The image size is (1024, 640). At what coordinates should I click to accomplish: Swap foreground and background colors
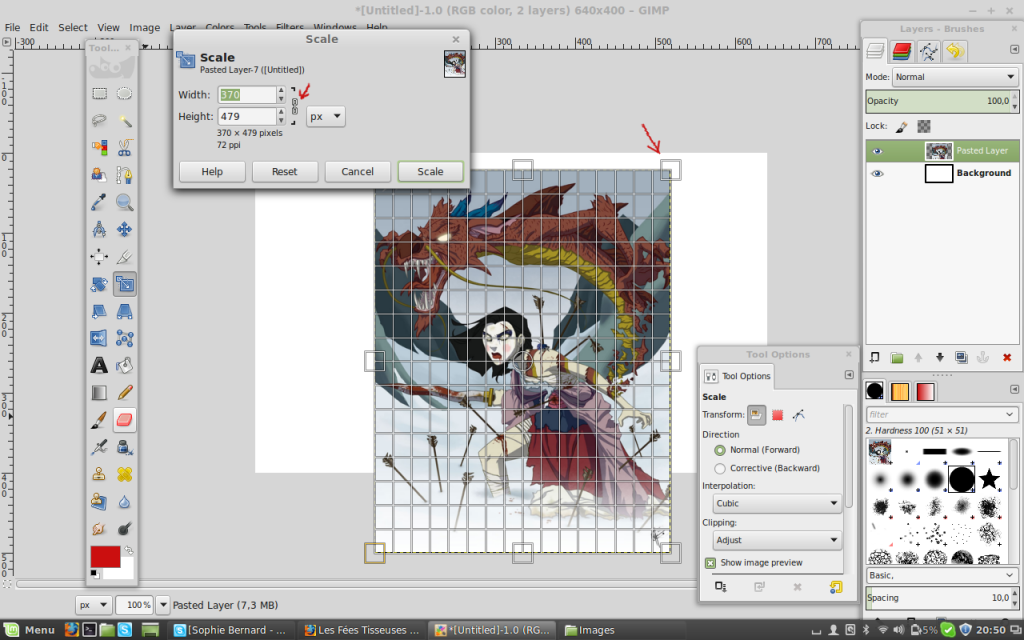click(129, 550)
